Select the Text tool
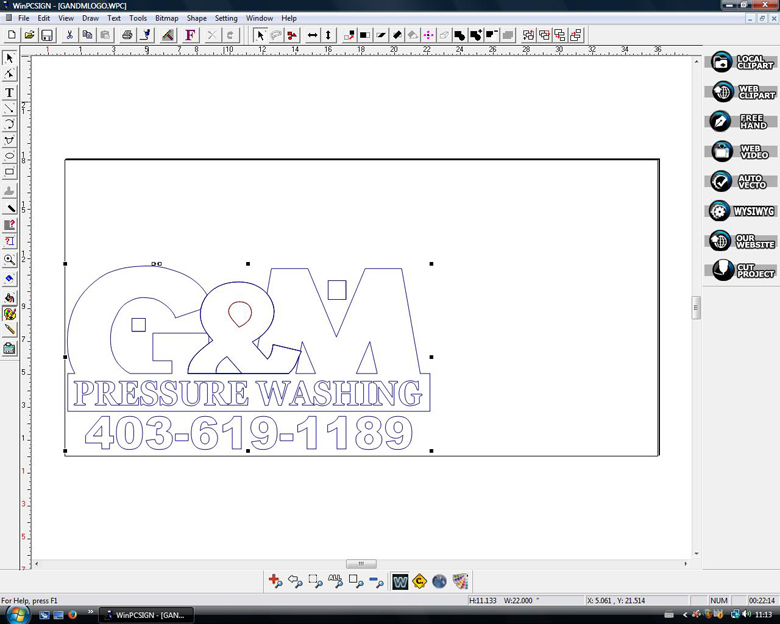780x624 pixels. pyautogui.click(x=9, y=93)
